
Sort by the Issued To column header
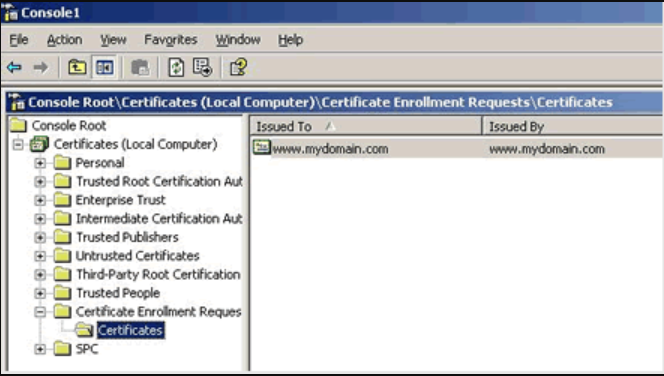(366, 126)
